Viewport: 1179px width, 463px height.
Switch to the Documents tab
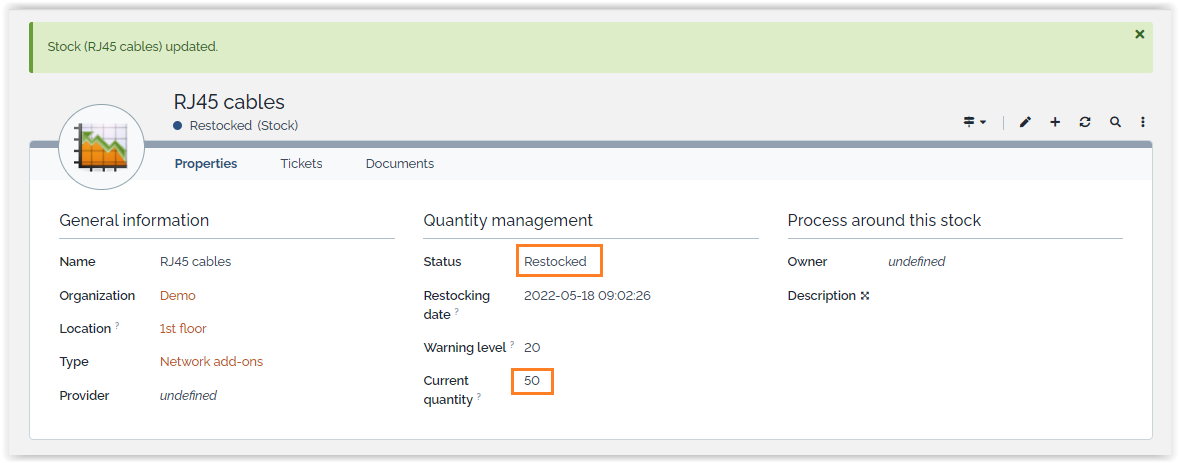(399, 163)
